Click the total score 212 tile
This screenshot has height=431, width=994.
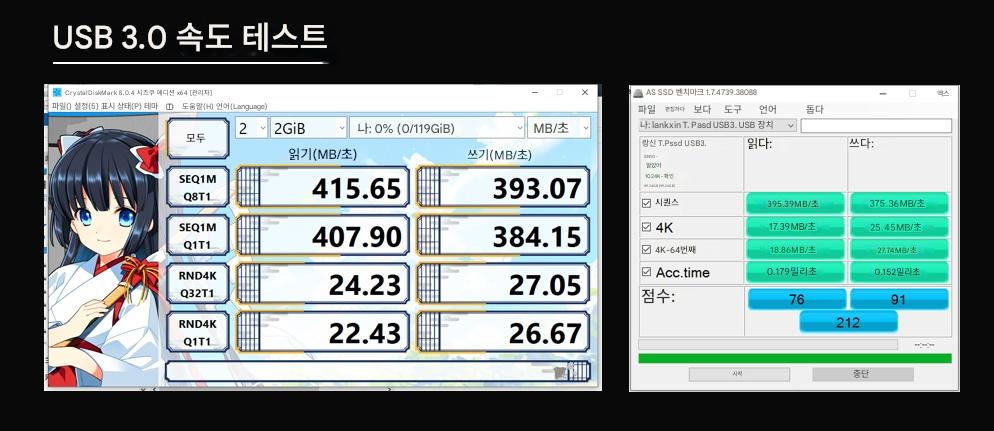(x=848, y=322)
